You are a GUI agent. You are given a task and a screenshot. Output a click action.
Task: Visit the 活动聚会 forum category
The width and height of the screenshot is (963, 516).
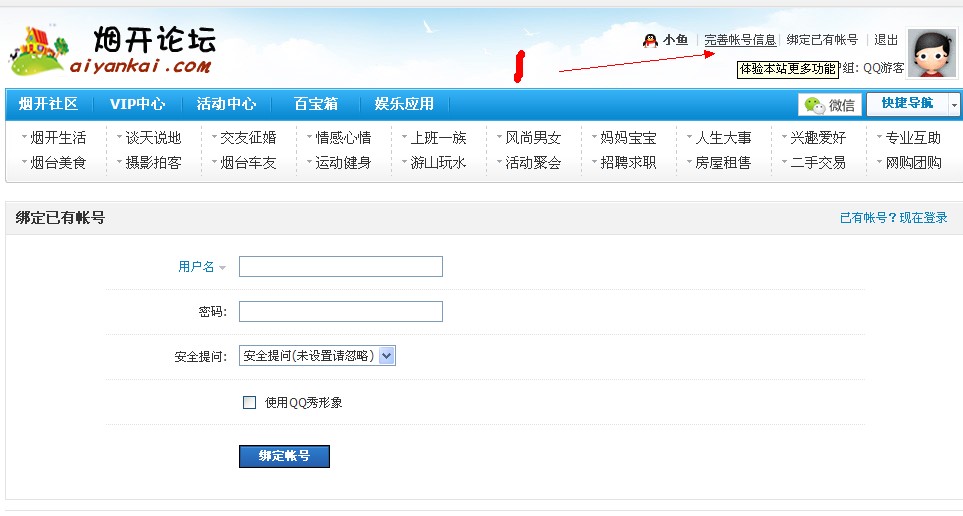(533, 163)
